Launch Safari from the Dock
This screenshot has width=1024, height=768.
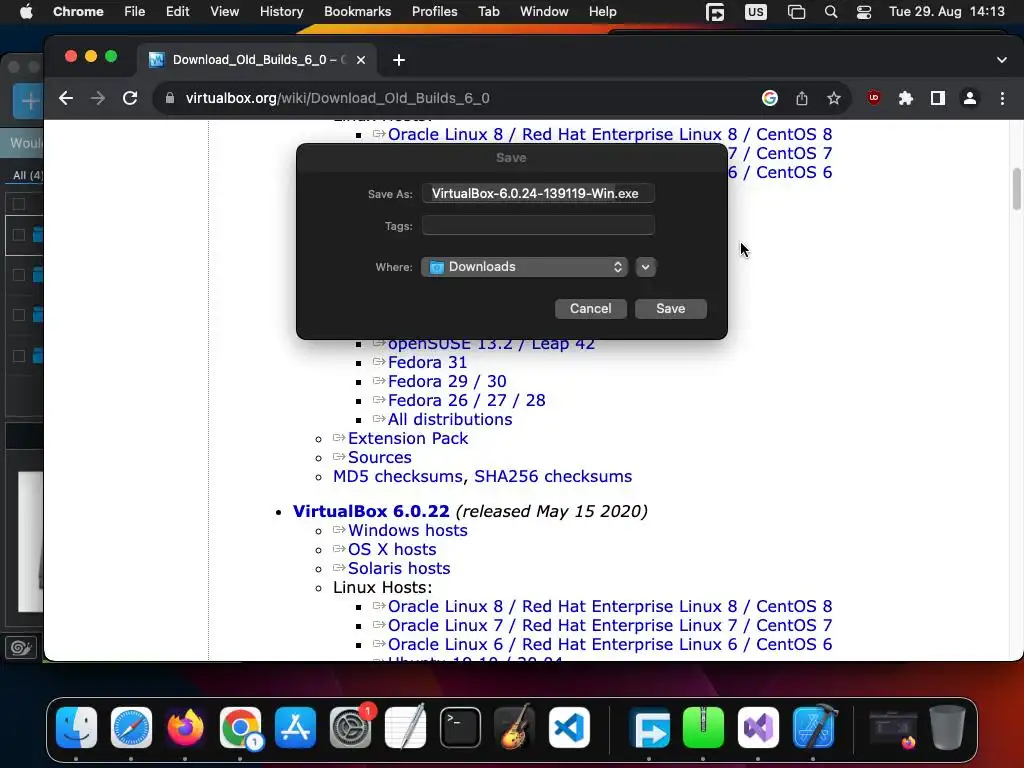coord(131,728)
